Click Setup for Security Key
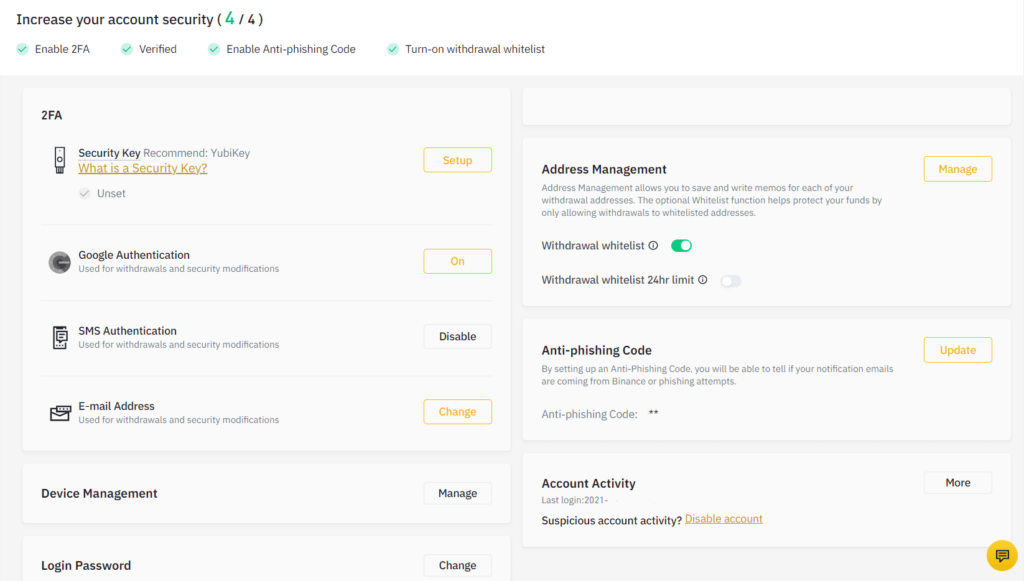The width and height of the screenshot is (1024, 581). coord(457,160)
